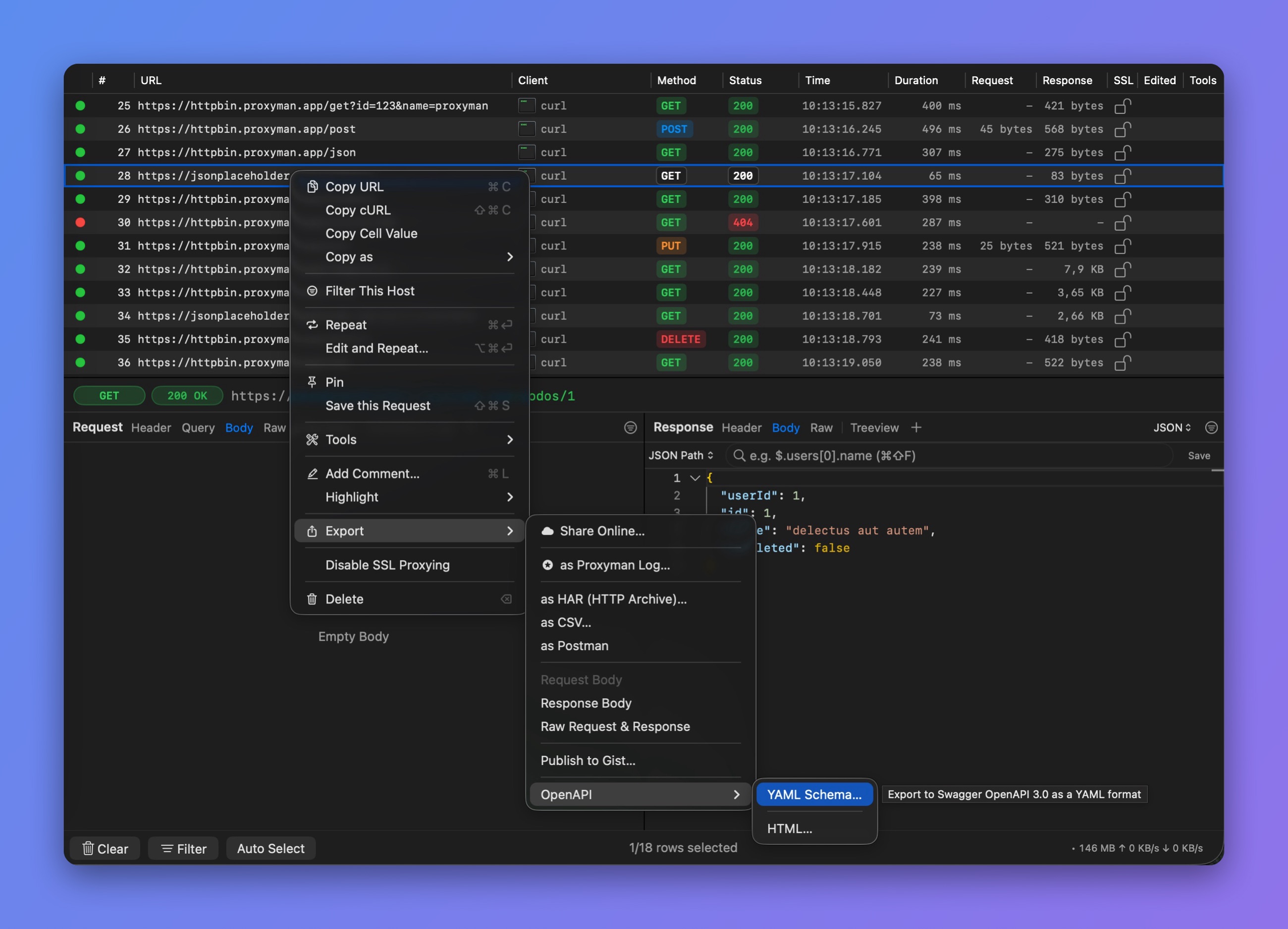Click the Filter button
Screen dimensions: 1288x929
point(183,848)
